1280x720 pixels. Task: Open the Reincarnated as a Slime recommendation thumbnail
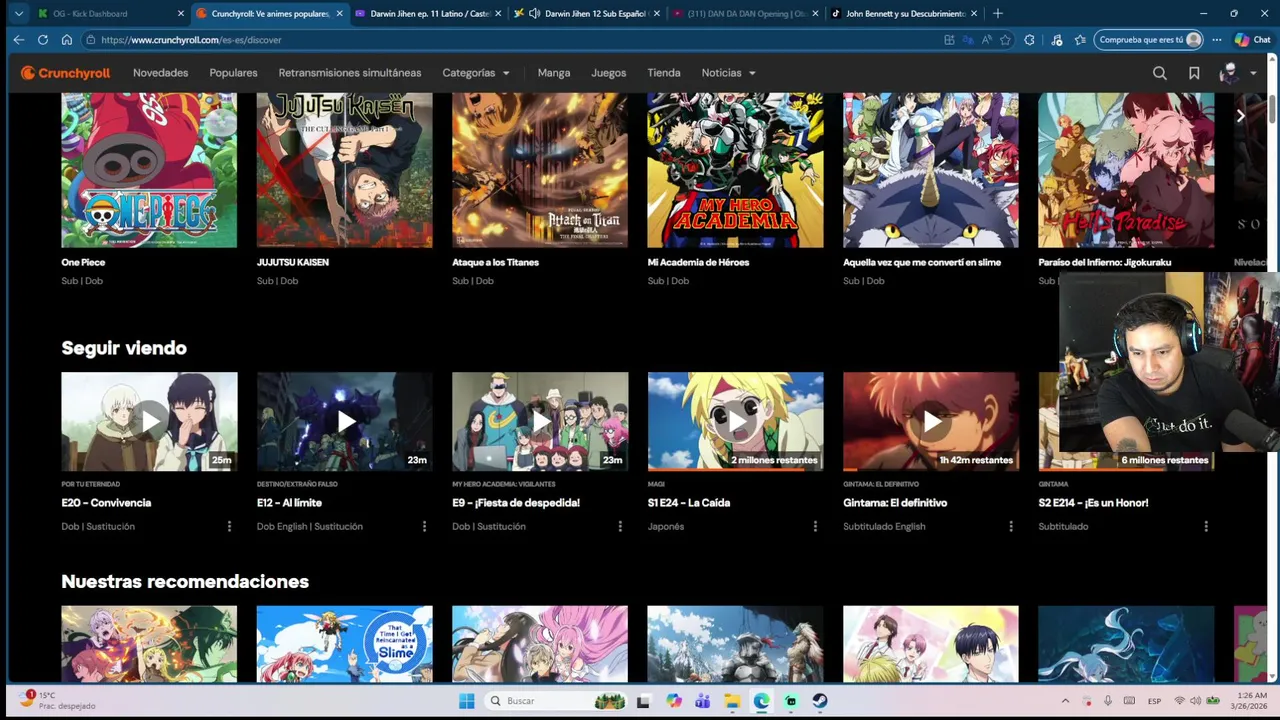344,644
